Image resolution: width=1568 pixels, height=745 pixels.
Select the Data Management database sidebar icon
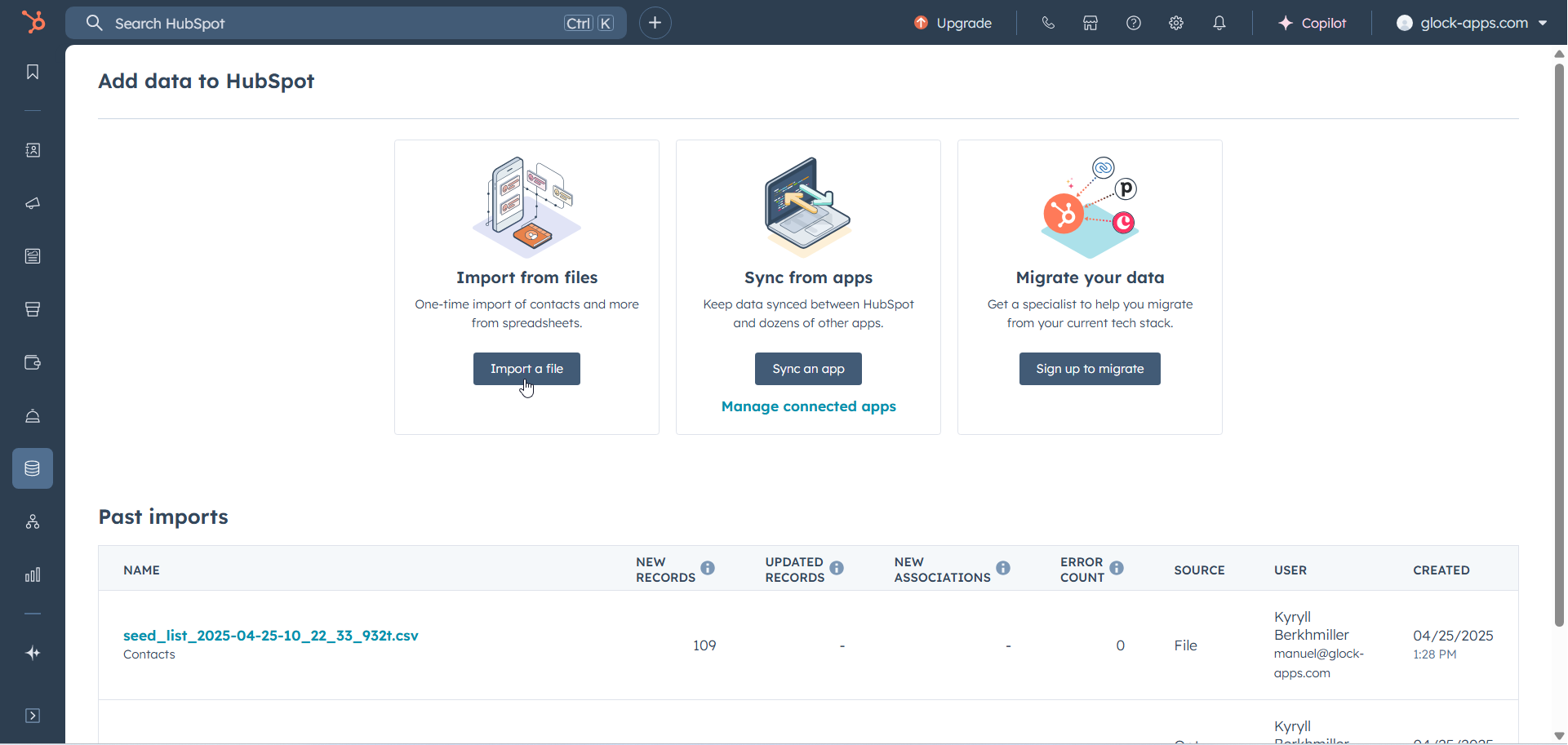[33, 468]
